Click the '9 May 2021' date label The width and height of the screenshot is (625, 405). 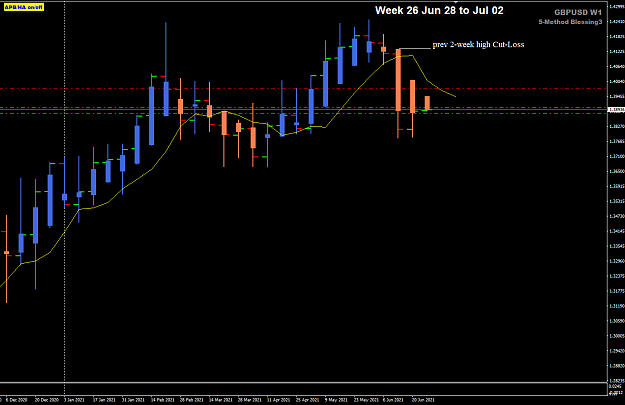(x=336, y=399)
